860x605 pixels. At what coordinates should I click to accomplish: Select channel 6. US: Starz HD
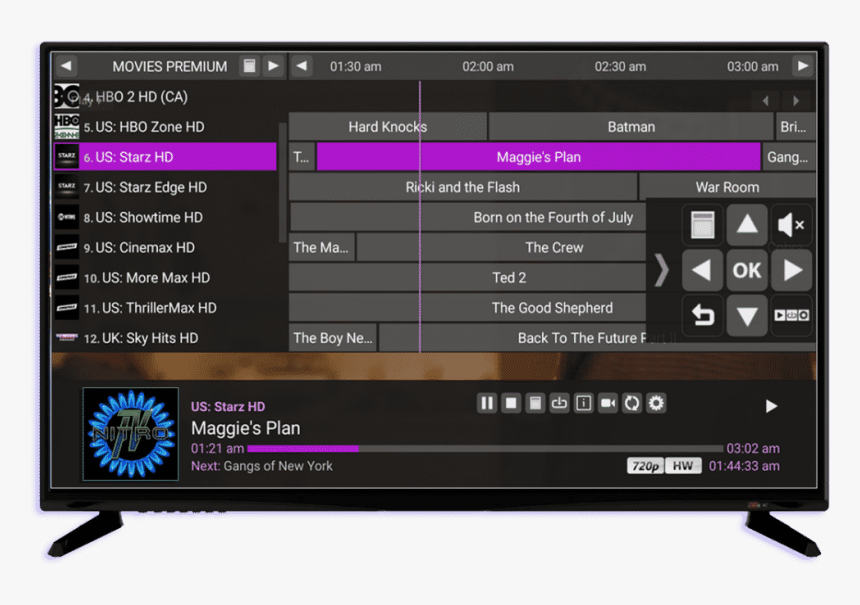pos(165,157)
